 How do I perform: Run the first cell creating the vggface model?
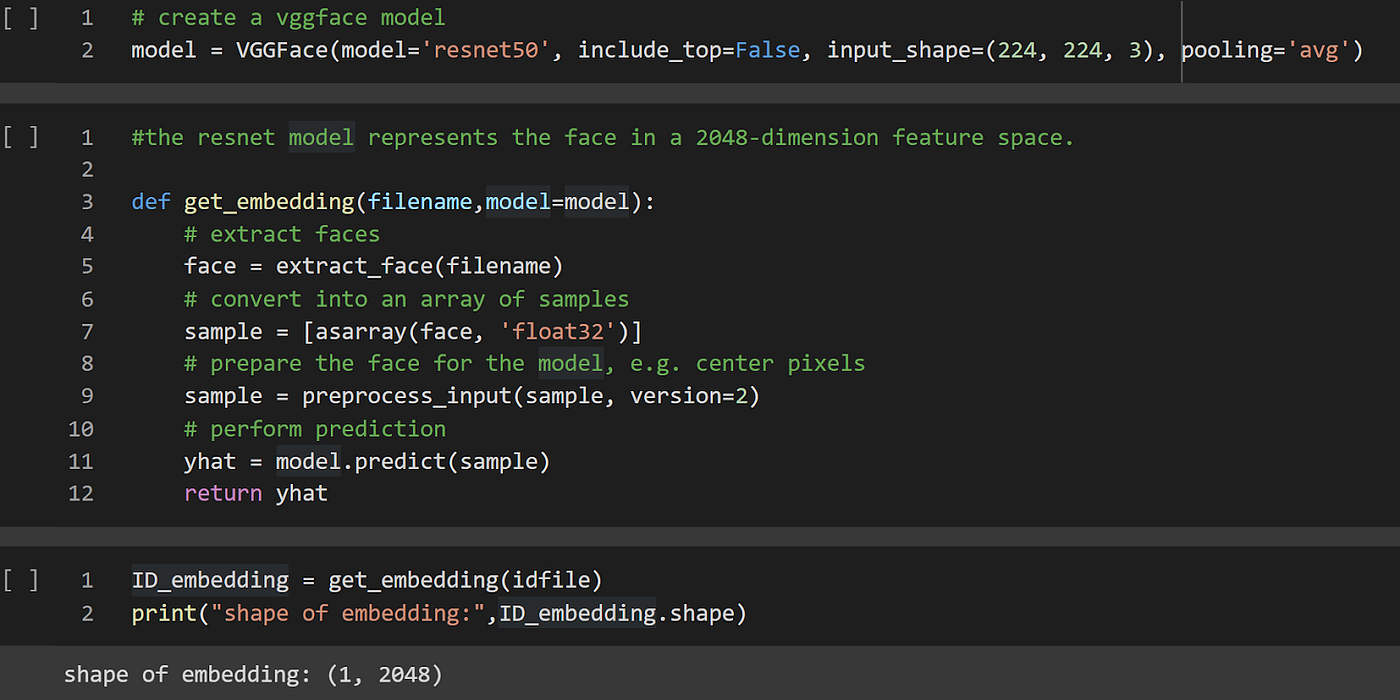point(21,17)
